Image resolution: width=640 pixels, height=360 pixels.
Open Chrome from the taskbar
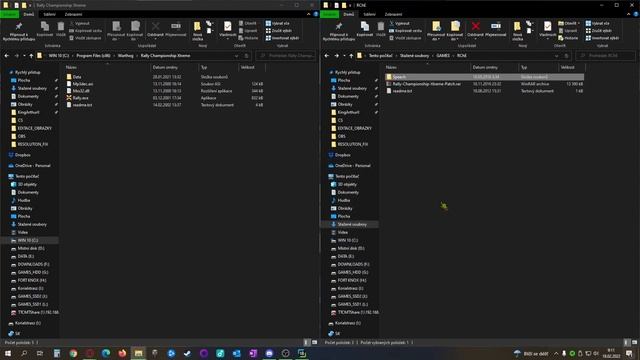[x=73, y=353]
